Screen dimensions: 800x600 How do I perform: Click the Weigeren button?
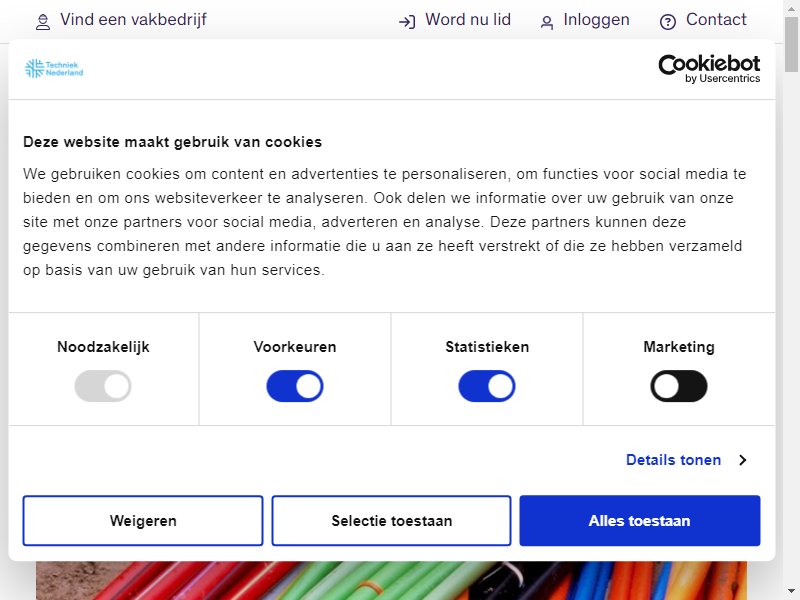pos(143,520)
